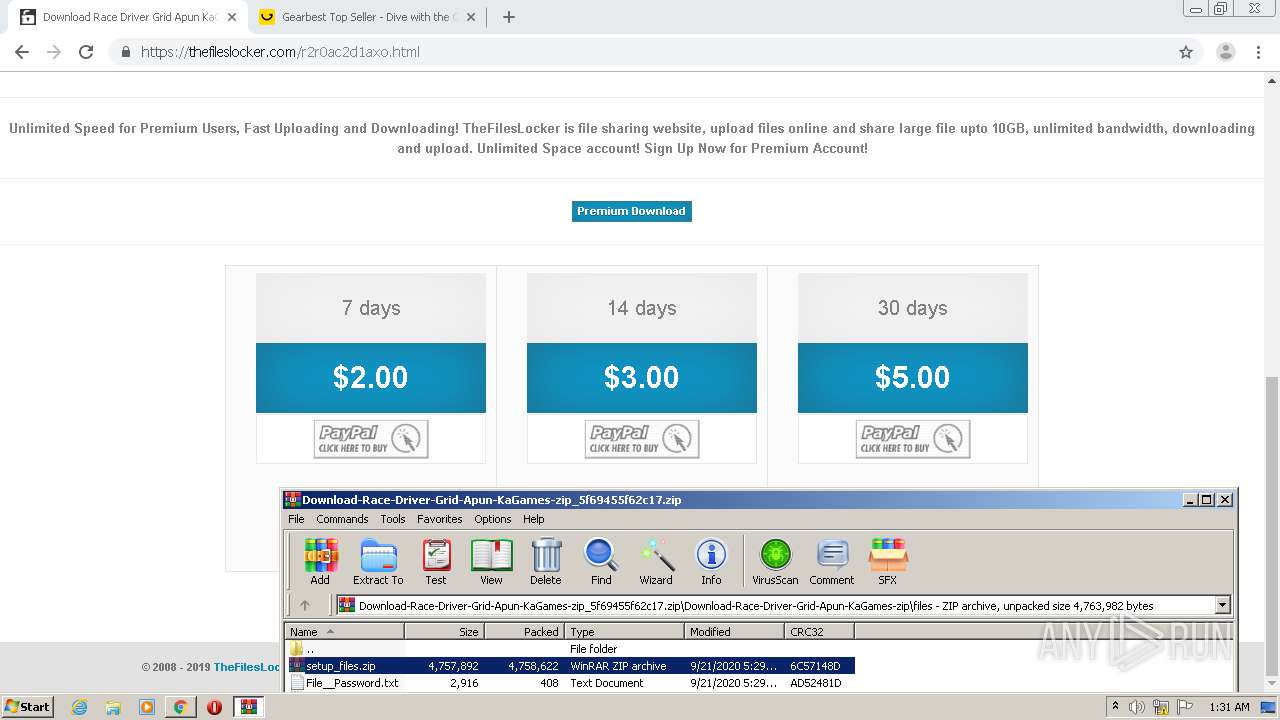Start VirusScan from WinRAR toolbar

coord(775,561)
